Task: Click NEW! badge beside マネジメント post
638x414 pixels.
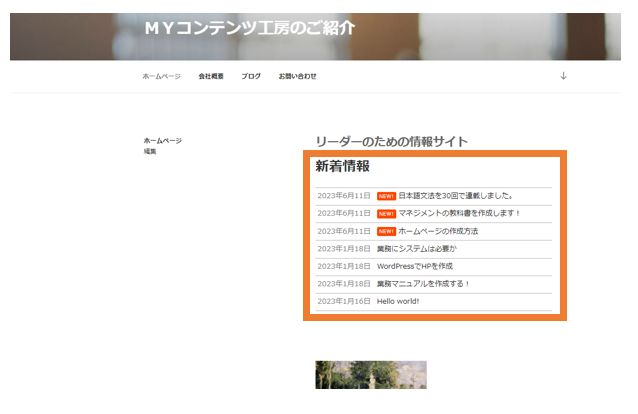Action: coord(386,214)
